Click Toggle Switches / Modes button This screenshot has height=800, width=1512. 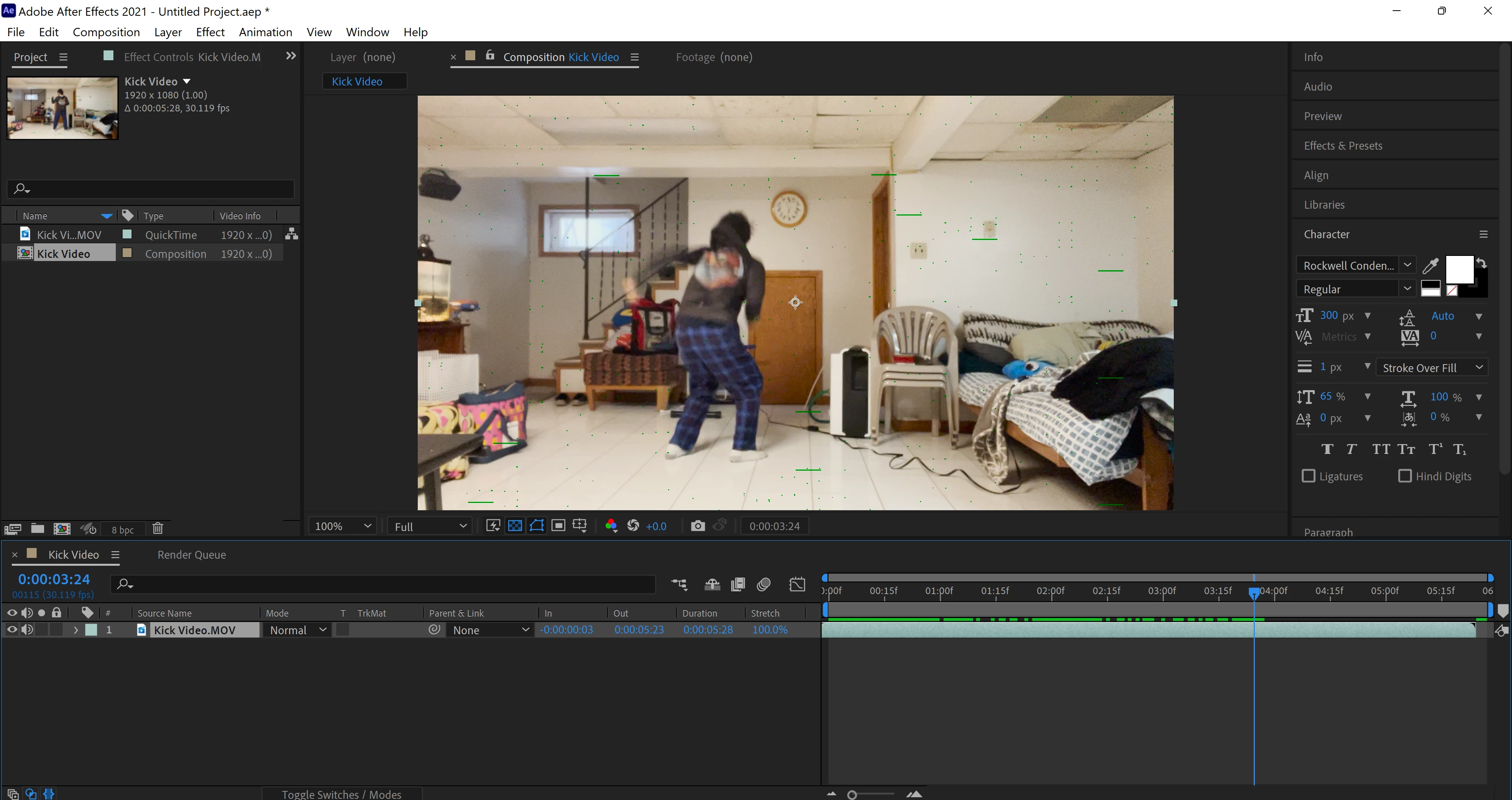click(342, 794)
